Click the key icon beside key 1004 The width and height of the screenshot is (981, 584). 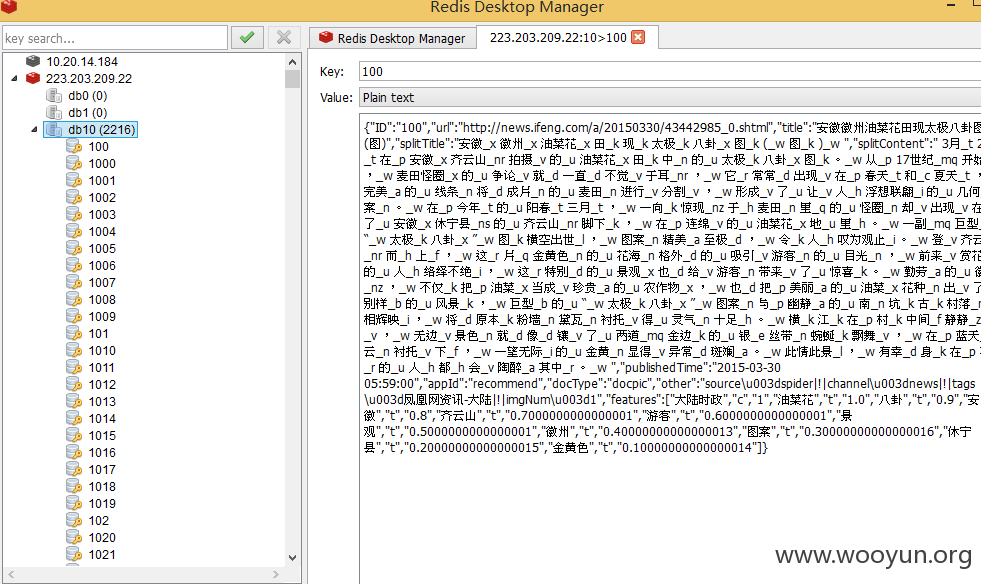pos(74,232)
